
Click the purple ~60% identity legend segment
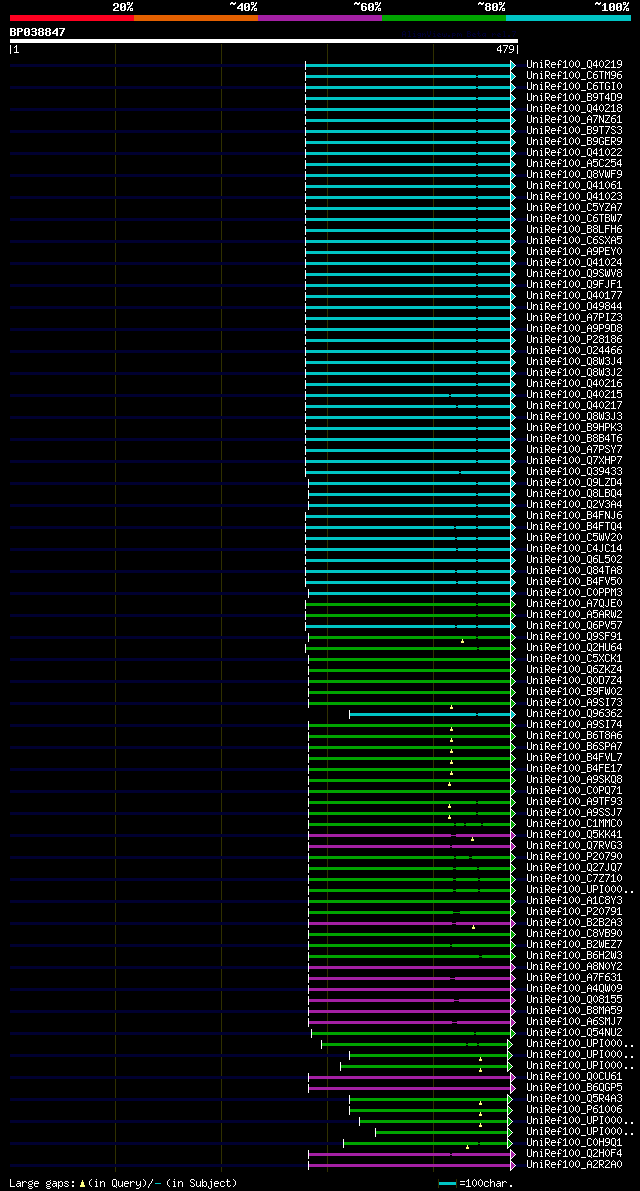pos(320,17)
